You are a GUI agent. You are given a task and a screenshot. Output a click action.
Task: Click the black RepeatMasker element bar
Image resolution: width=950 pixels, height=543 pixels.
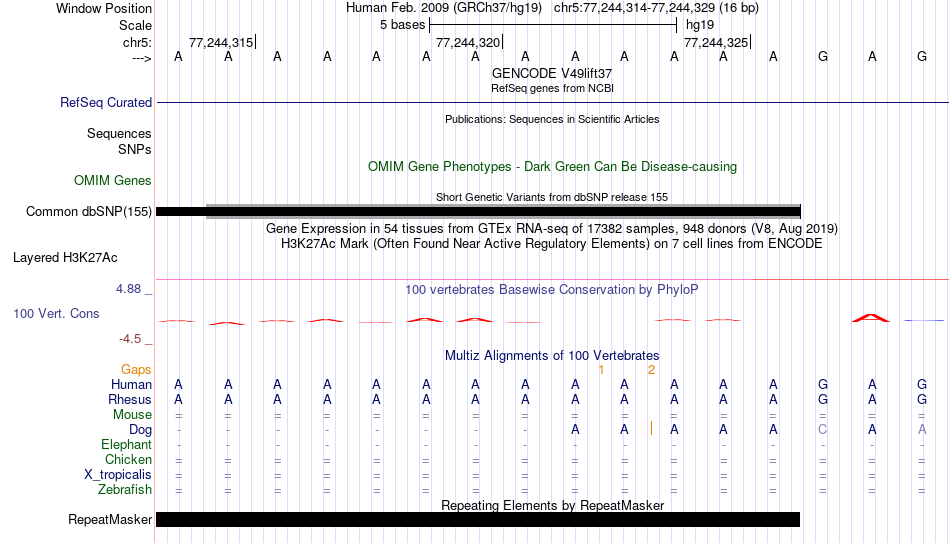tap(478, 519)
